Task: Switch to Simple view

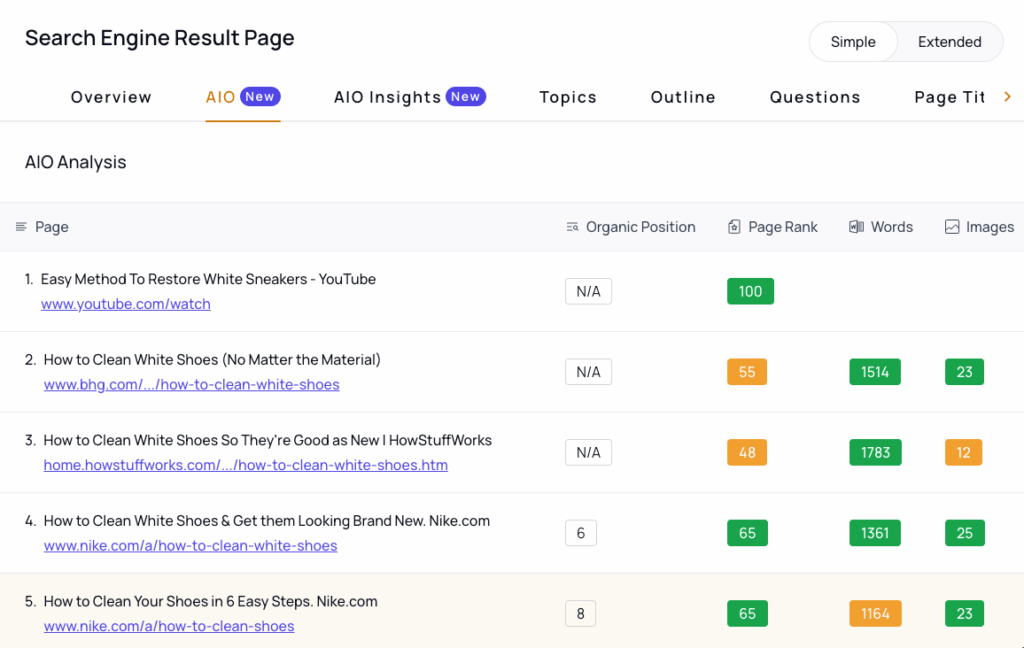Action: coord(853,42)
